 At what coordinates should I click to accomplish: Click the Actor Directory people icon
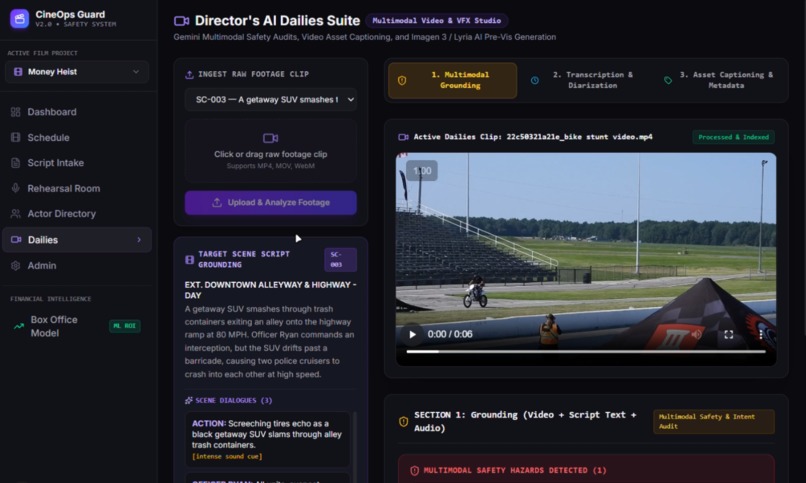[15, 214]
